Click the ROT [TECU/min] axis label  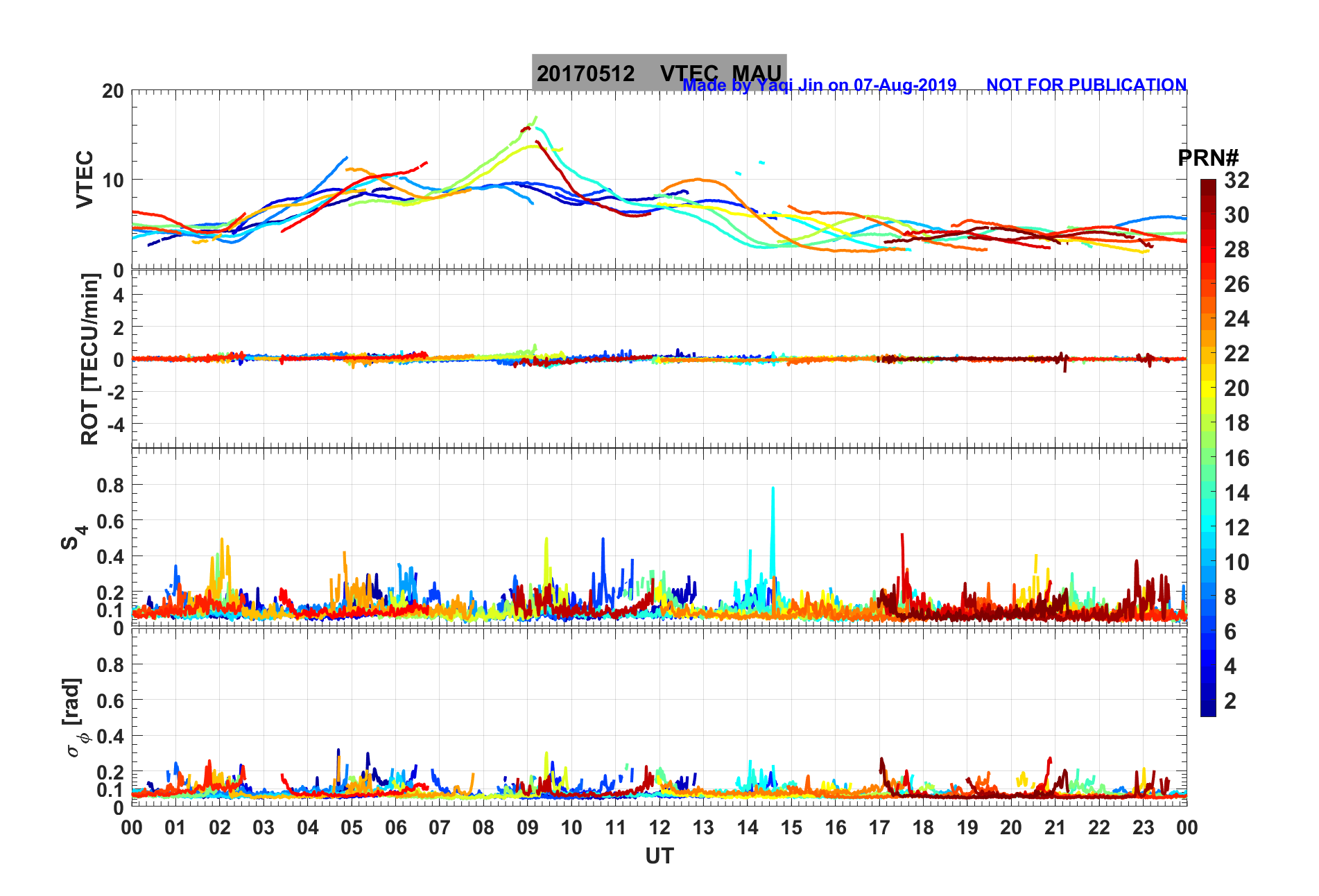(90, 359)
